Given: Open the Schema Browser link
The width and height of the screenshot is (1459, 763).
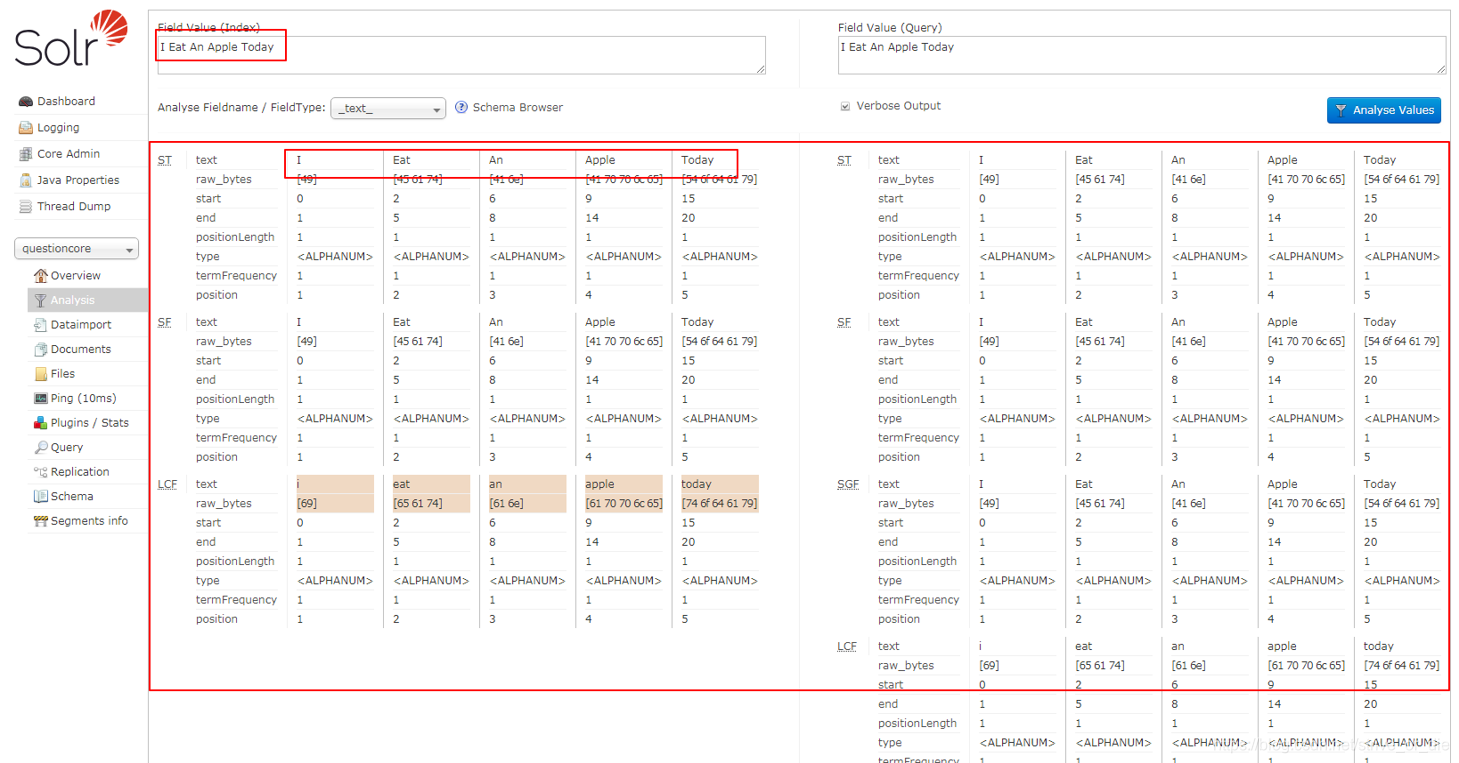Looking at the screenshot, I should pos(518,107).
